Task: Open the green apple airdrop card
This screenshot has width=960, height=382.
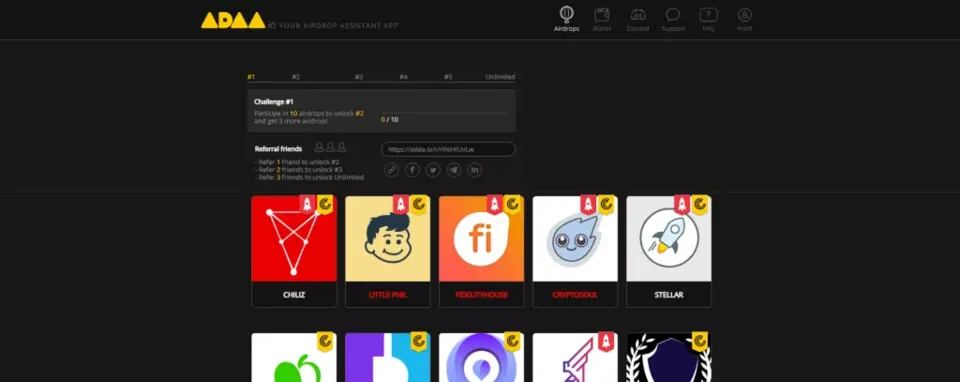Action: point(294,358)
